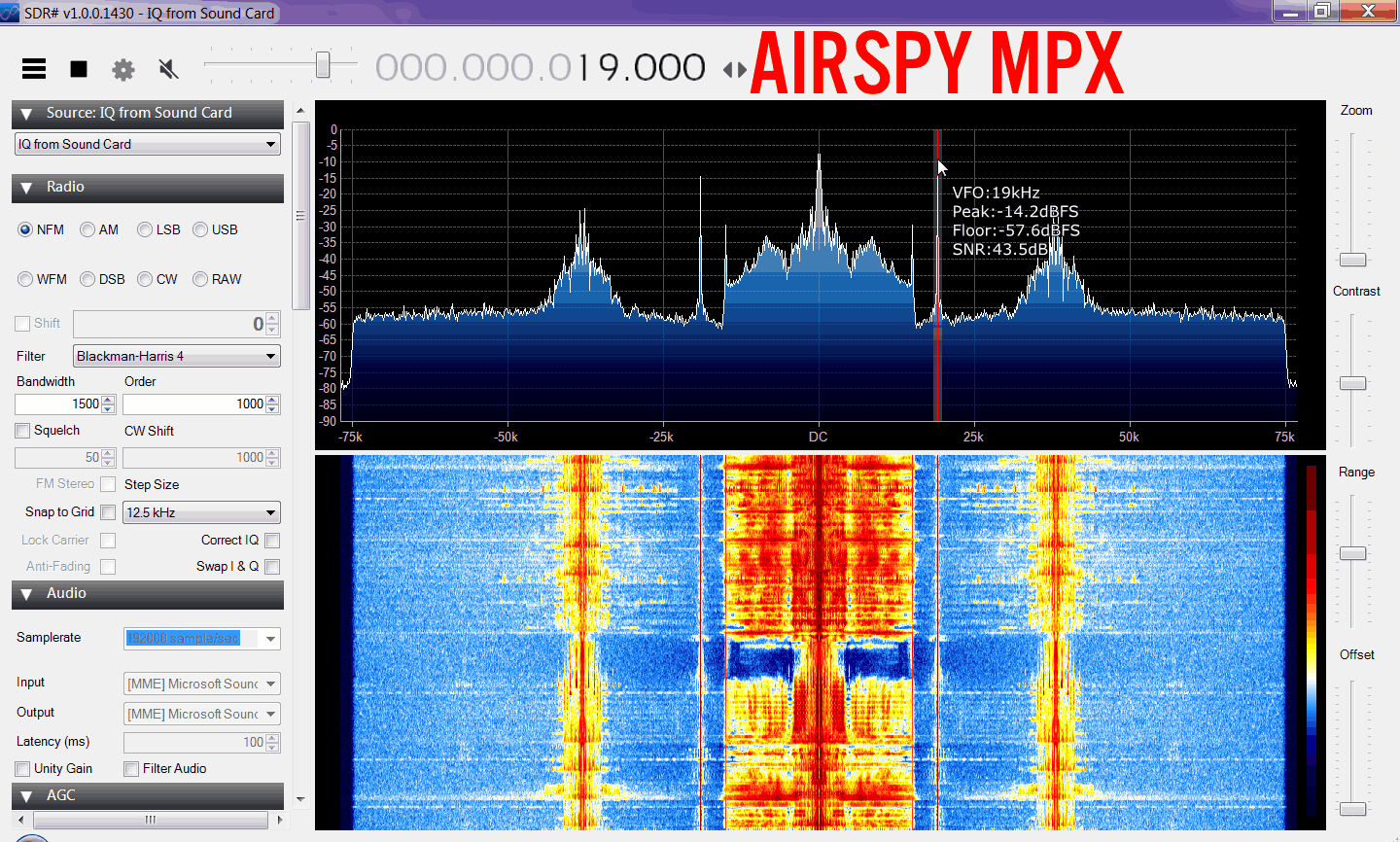Viewport: 1400px width, 842px height.
Task: Enable the Squelch checkbox
Action: [23, 431]
